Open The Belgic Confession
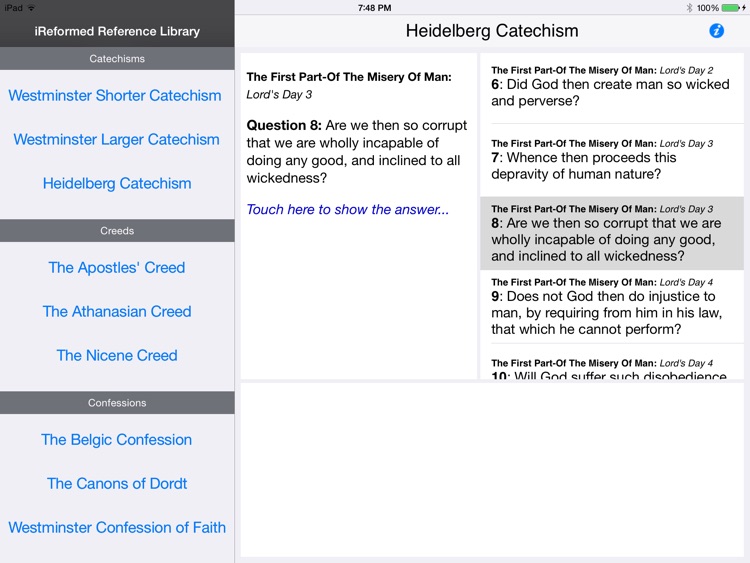The width and height of the screenshot is (750, 563). [x=117, y=440]
